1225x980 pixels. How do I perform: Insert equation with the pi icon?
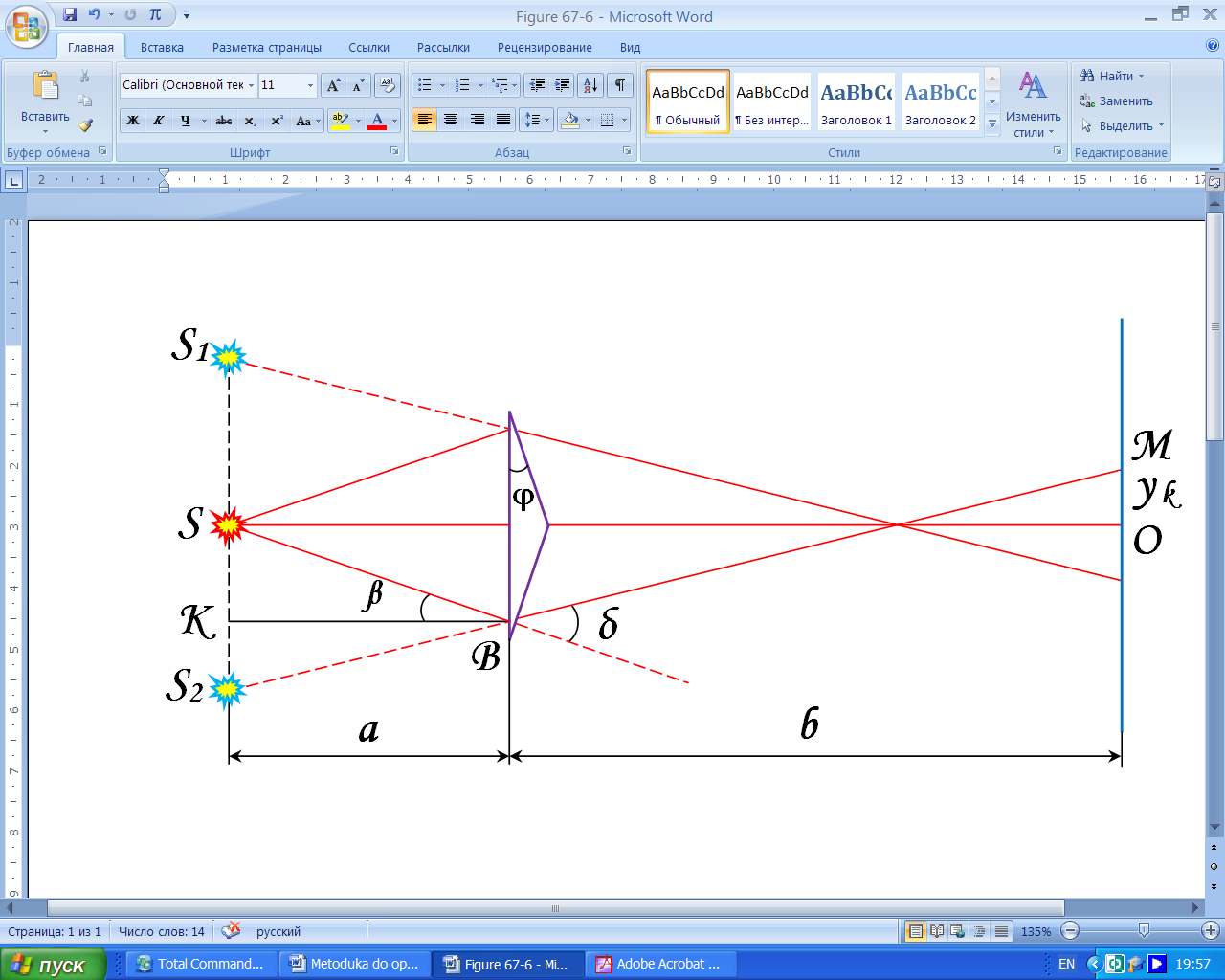[x=155, y=14]
